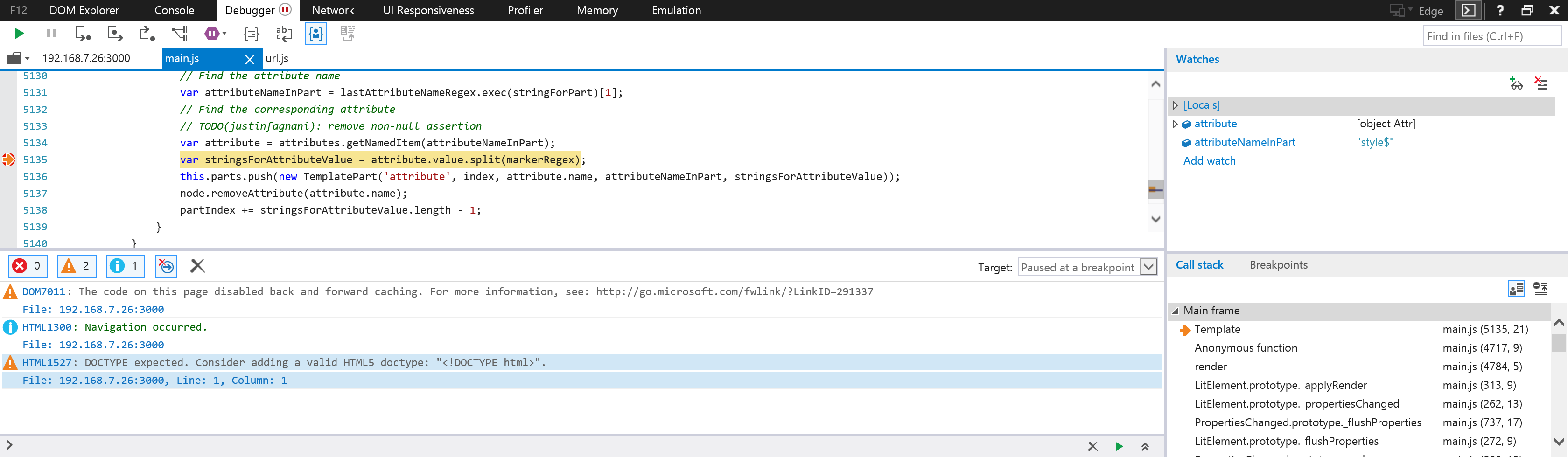Viewport: 1568px width, 457px height.
Task: Add a watch using the glasses icon
Action: [x=1516, y=84]
